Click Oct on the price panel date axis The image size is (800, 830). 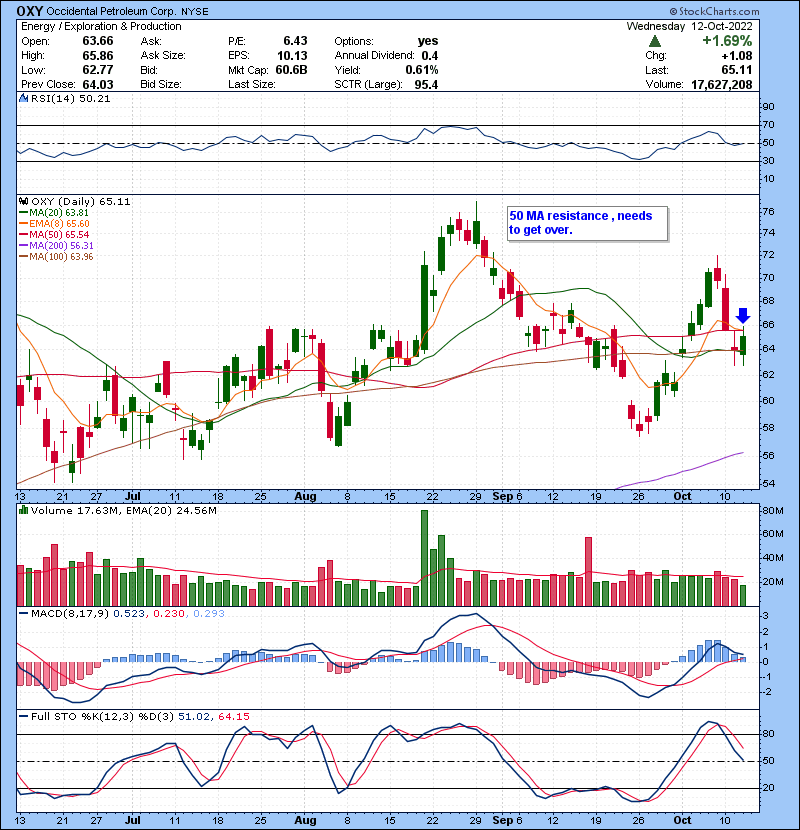pyautogui.click(x=682, y=497)
